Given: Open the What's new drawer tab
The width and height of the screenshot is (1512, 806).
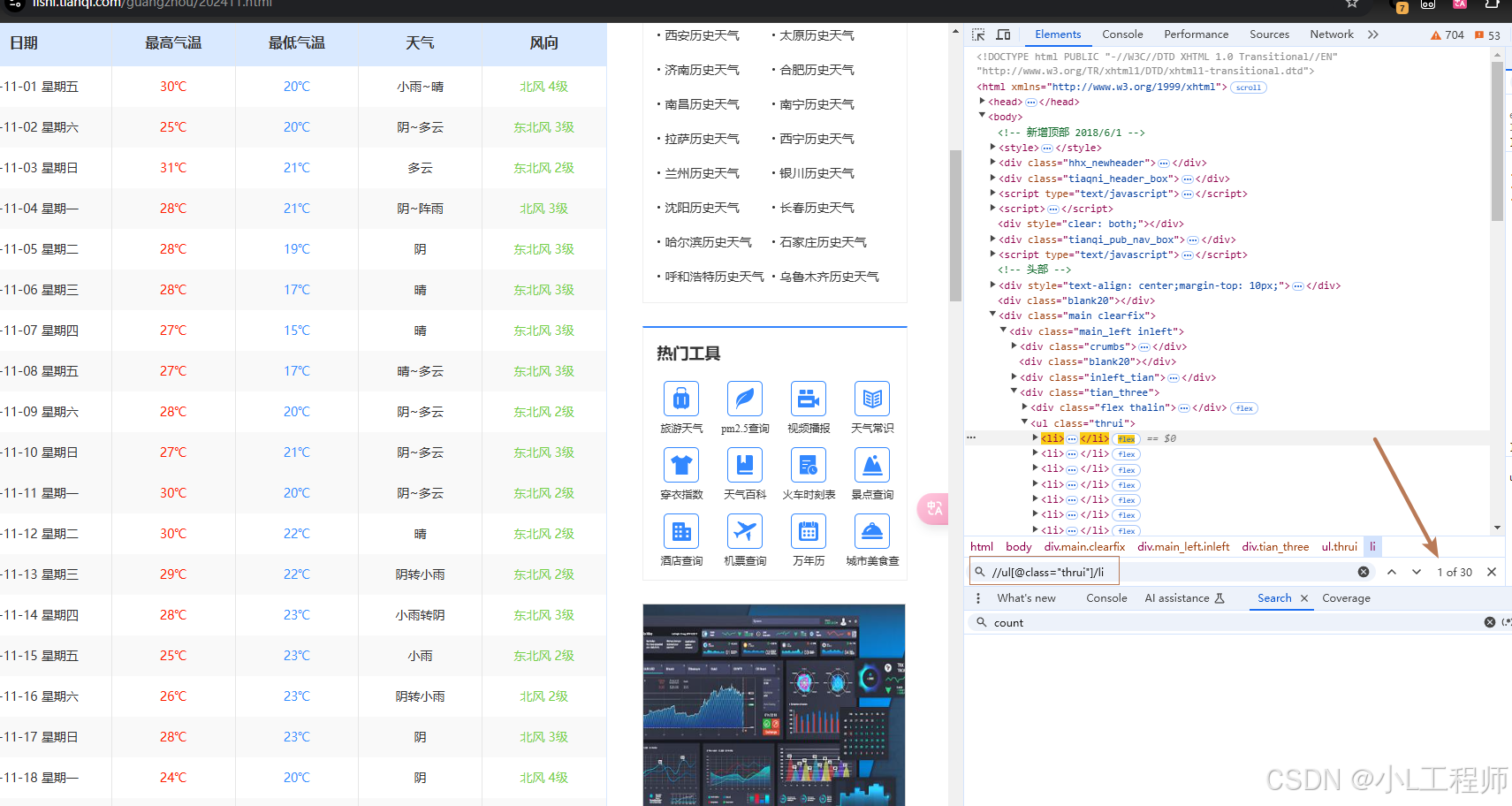Looking at the screenshot, I should tap(1026, 598).
